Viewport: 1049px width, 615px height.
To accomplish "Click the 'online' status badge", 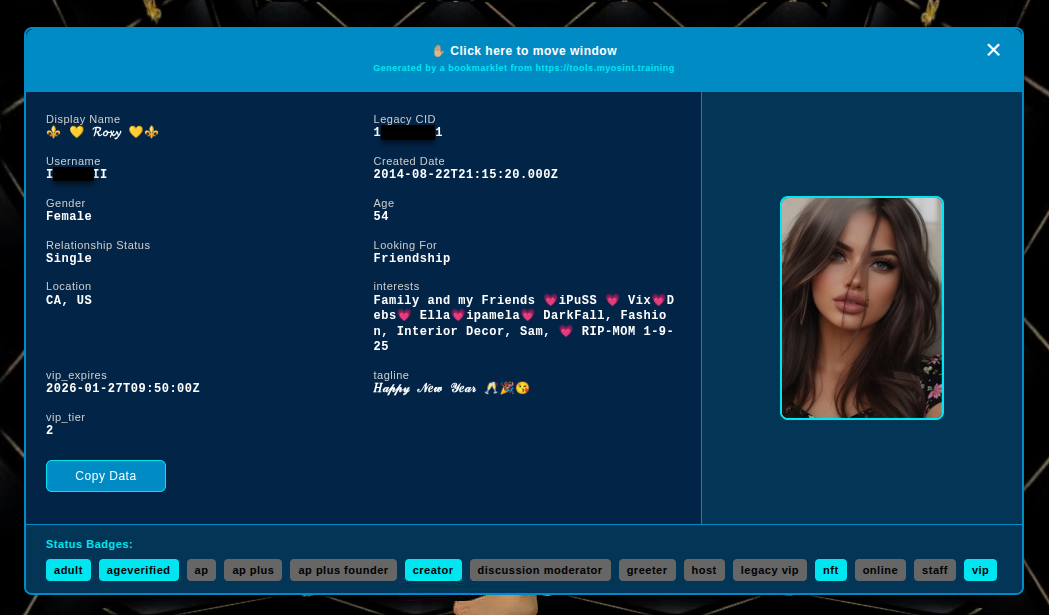I will point(880,570).
